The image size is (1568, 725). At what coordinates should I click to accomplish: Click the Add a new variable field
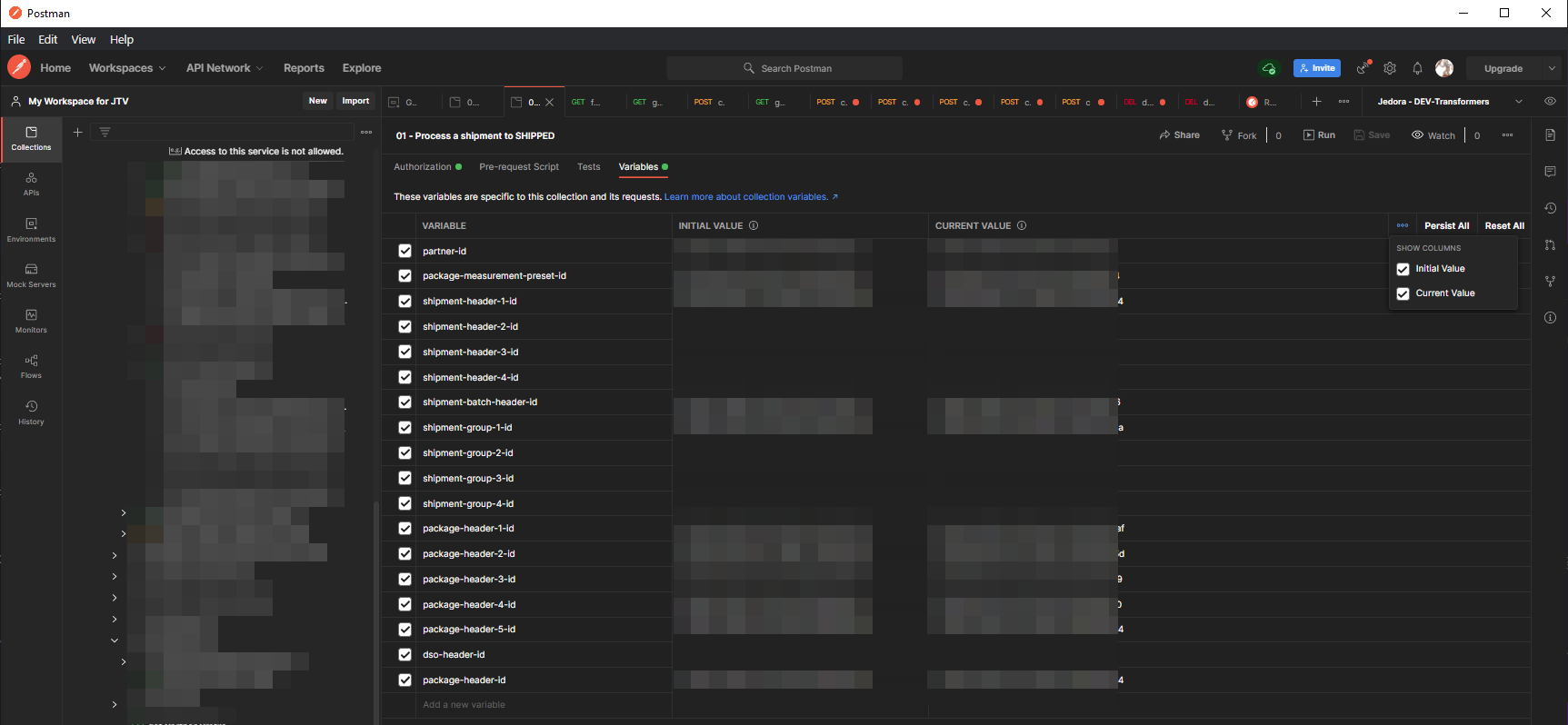pyautogui.click(x=544, y=705)
